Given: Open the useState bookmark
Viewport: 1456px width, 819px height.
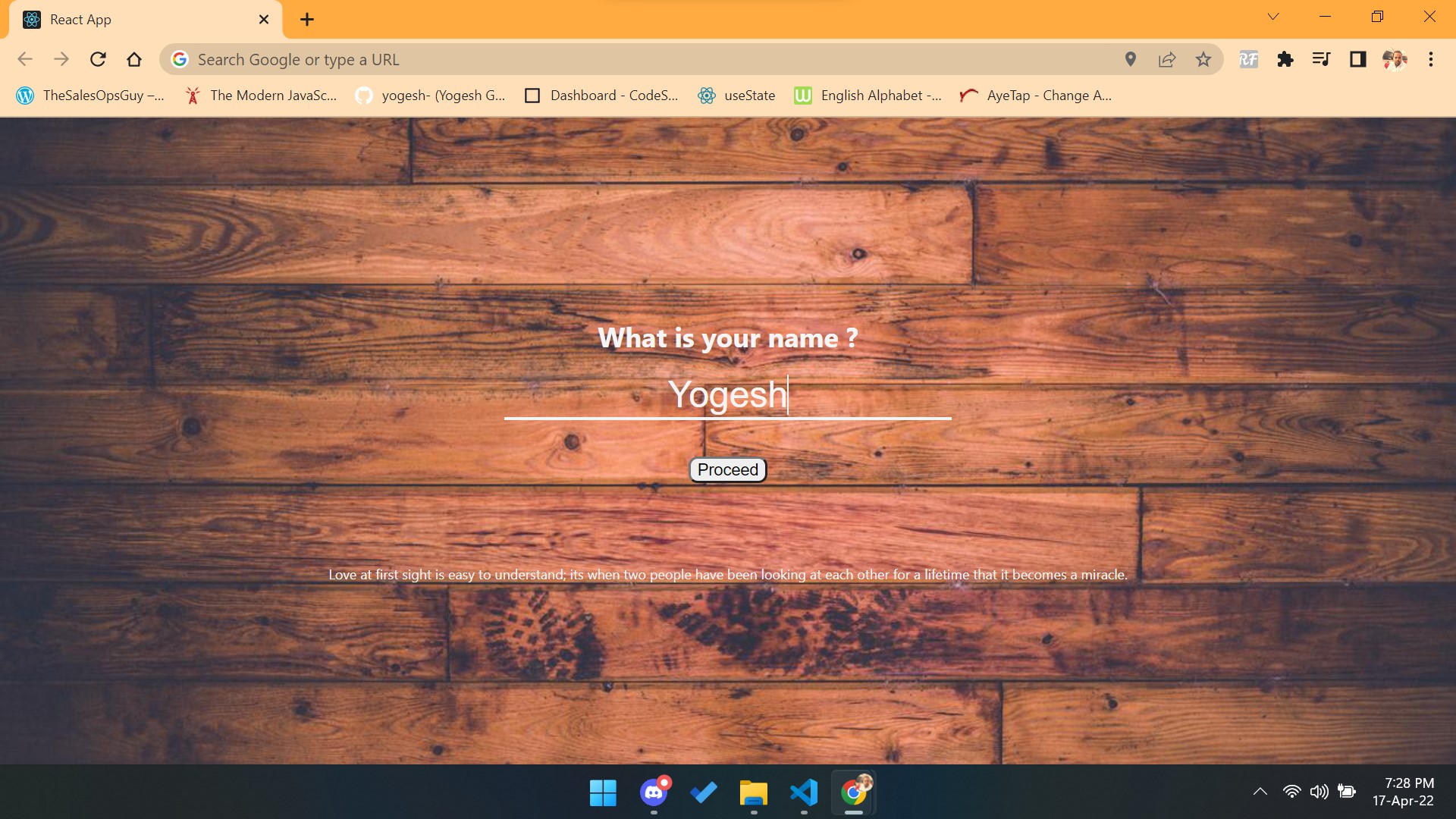Looking at the screenshot, I should 736,96.
